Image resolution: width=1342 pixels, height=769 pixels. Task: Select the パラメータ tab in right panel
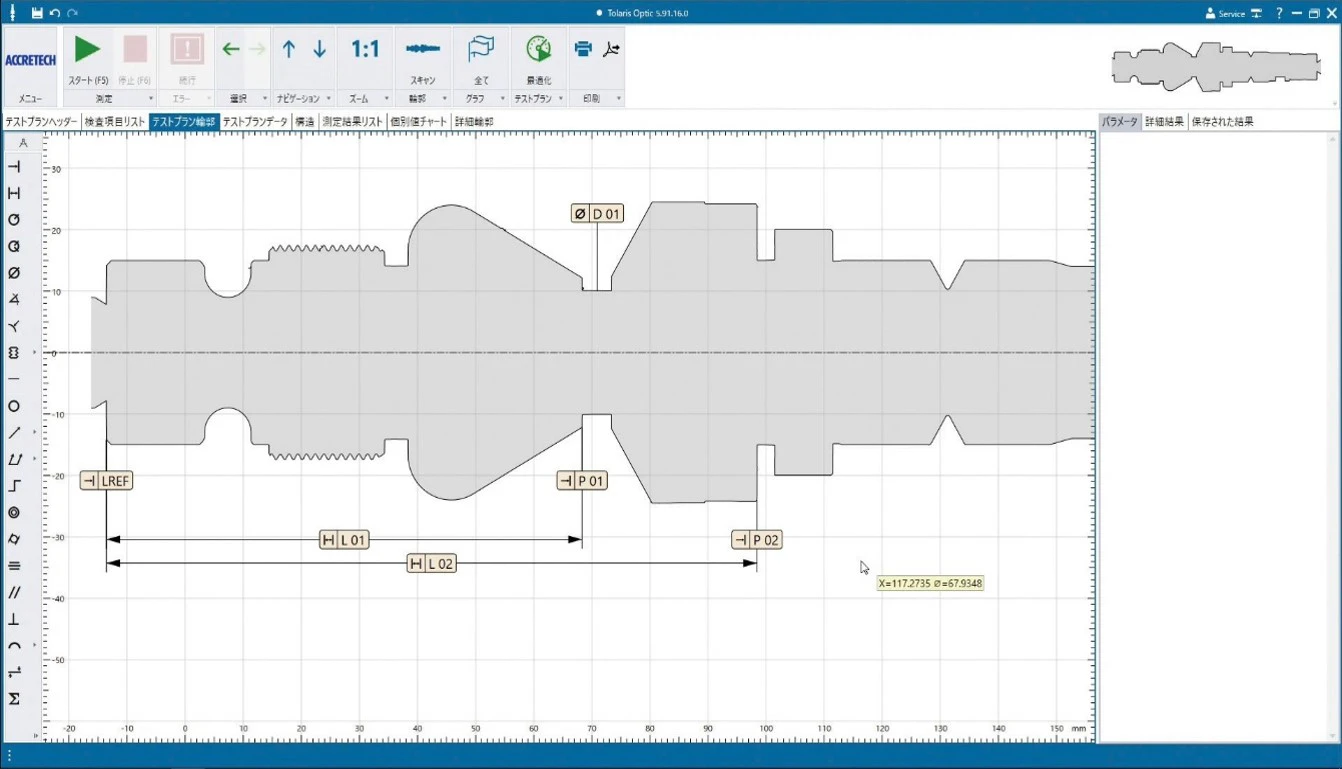pos(1119,121)
